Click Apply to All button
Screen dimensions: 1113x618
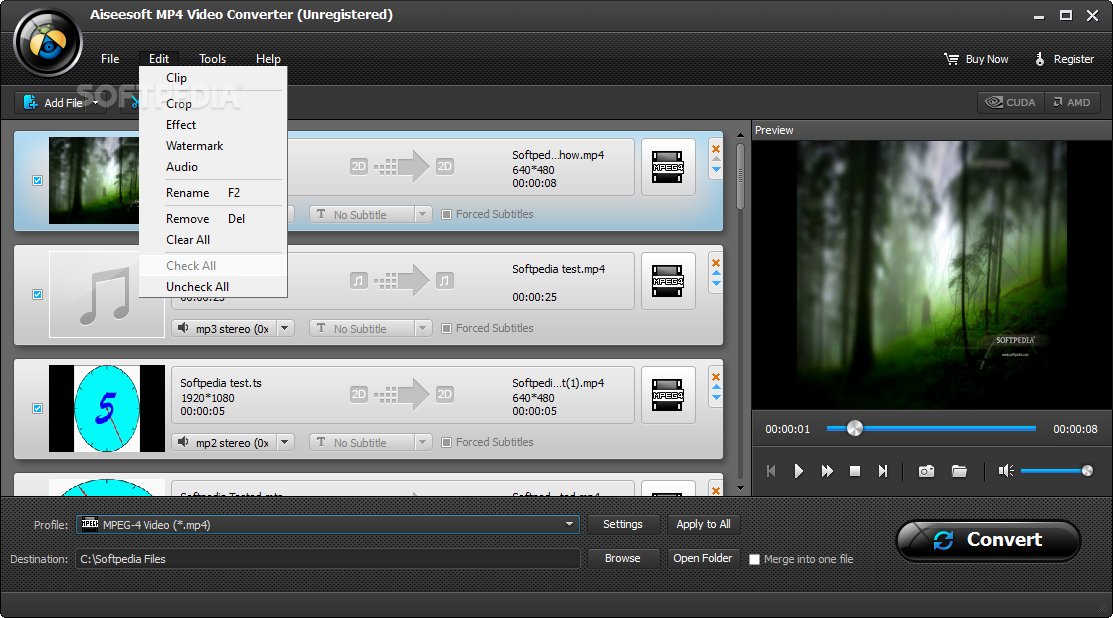coord(703,524)
